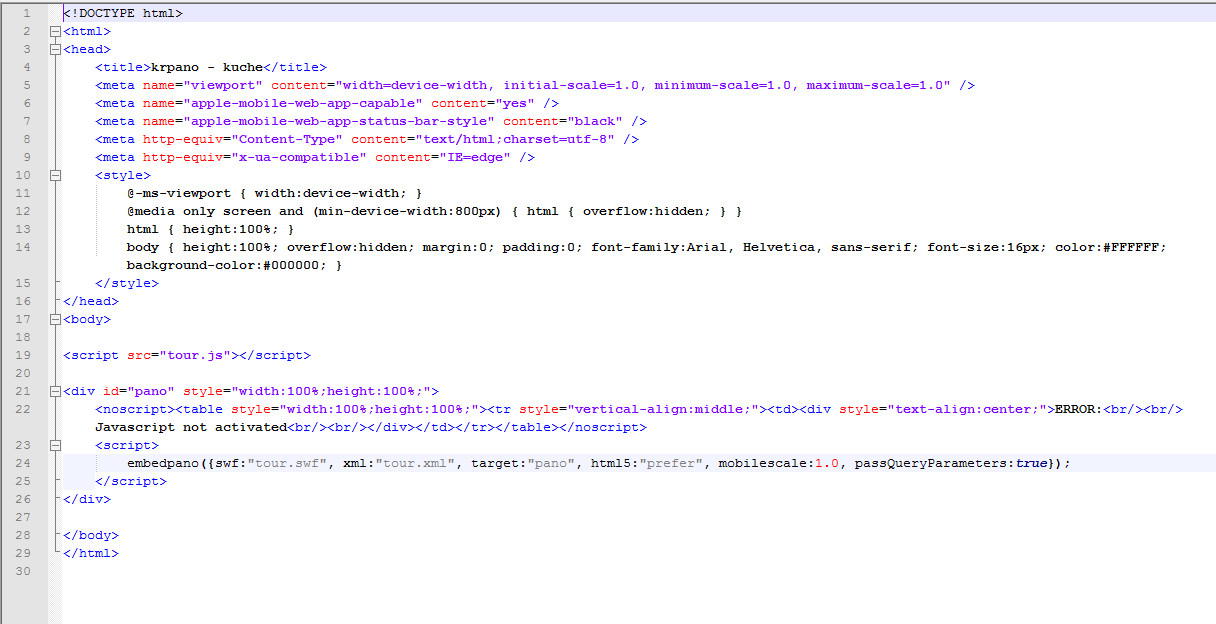
Task: Click line number 19 in the gutter
Action: (x=25, y=355)
